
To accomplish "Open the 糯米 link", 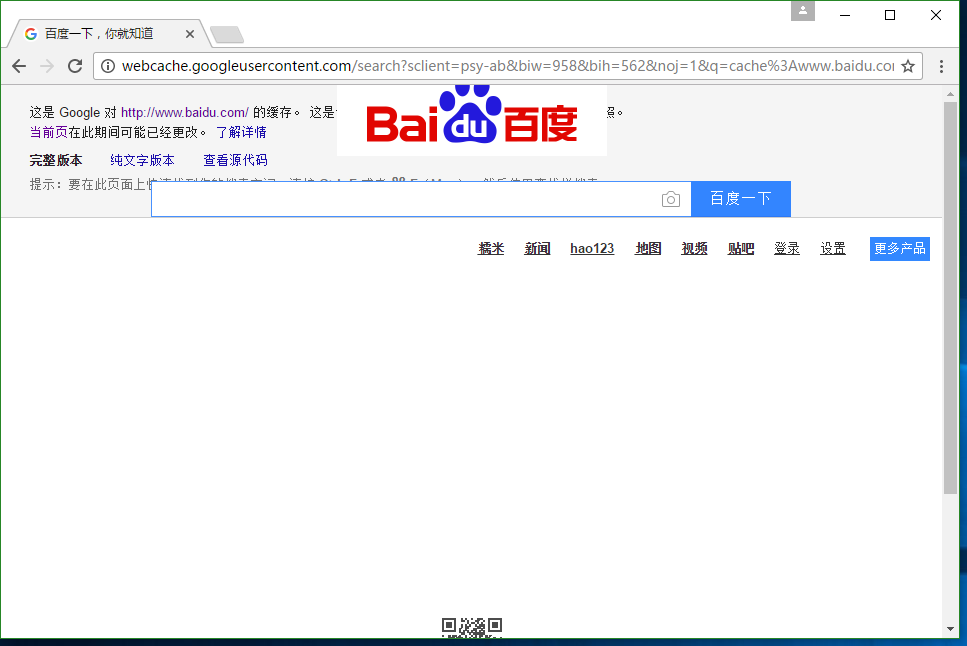I will coord(491,248).
